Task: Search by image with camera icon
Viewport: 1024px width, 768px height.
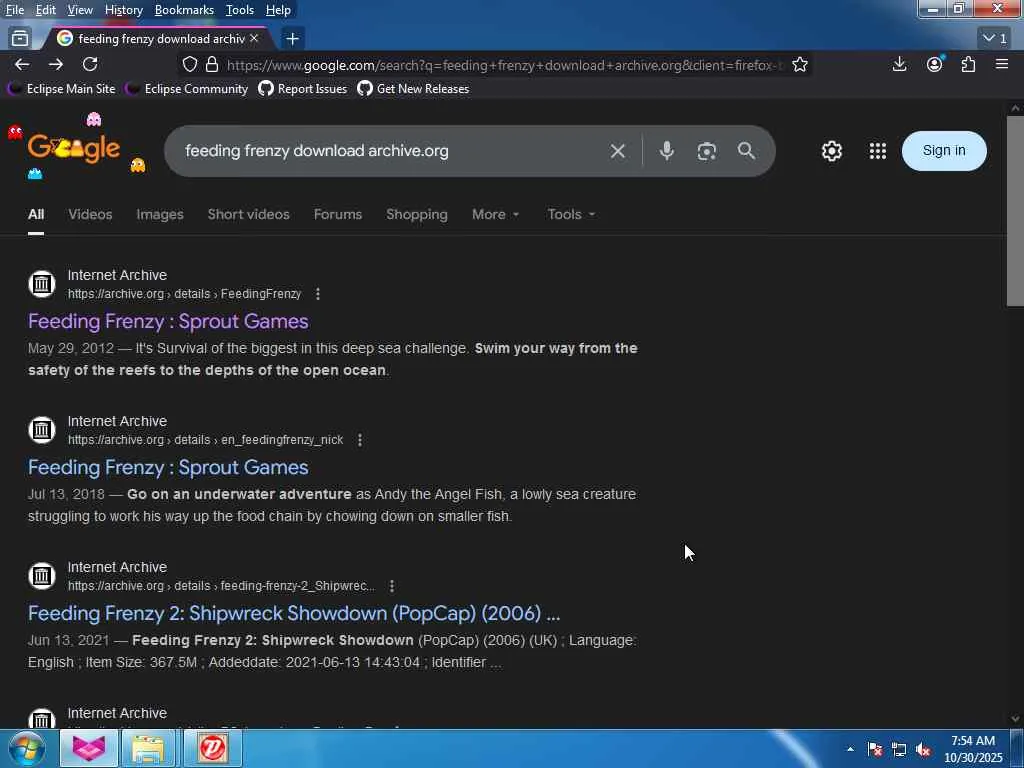Action: (707, 152)
